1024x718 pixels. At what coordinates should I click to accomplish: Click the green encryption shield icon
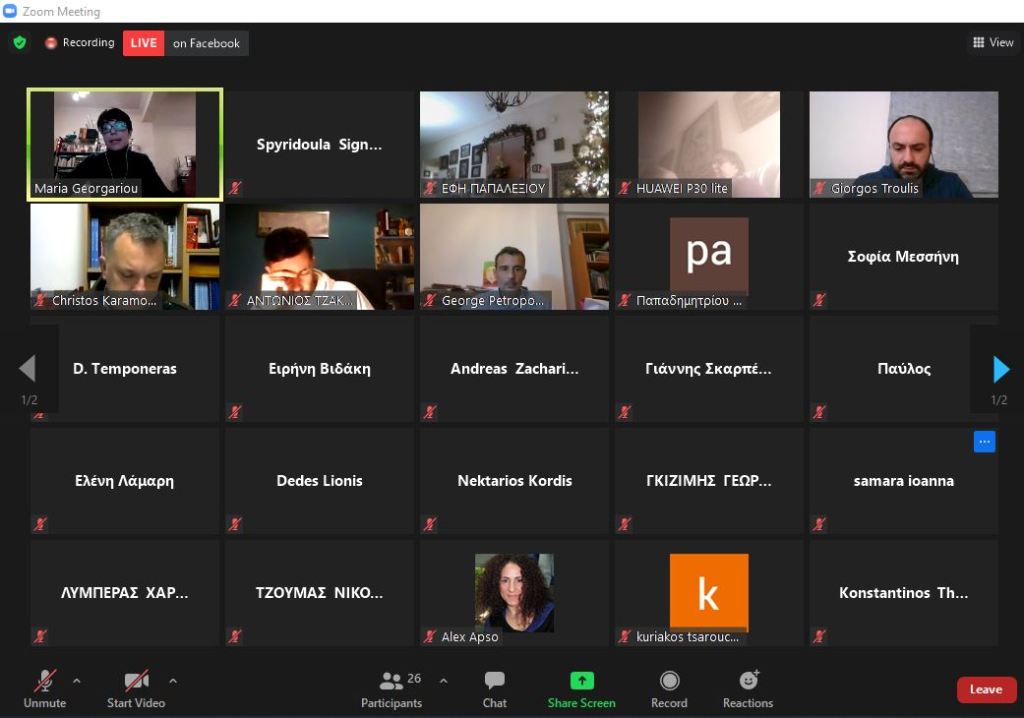pos(19,43)
